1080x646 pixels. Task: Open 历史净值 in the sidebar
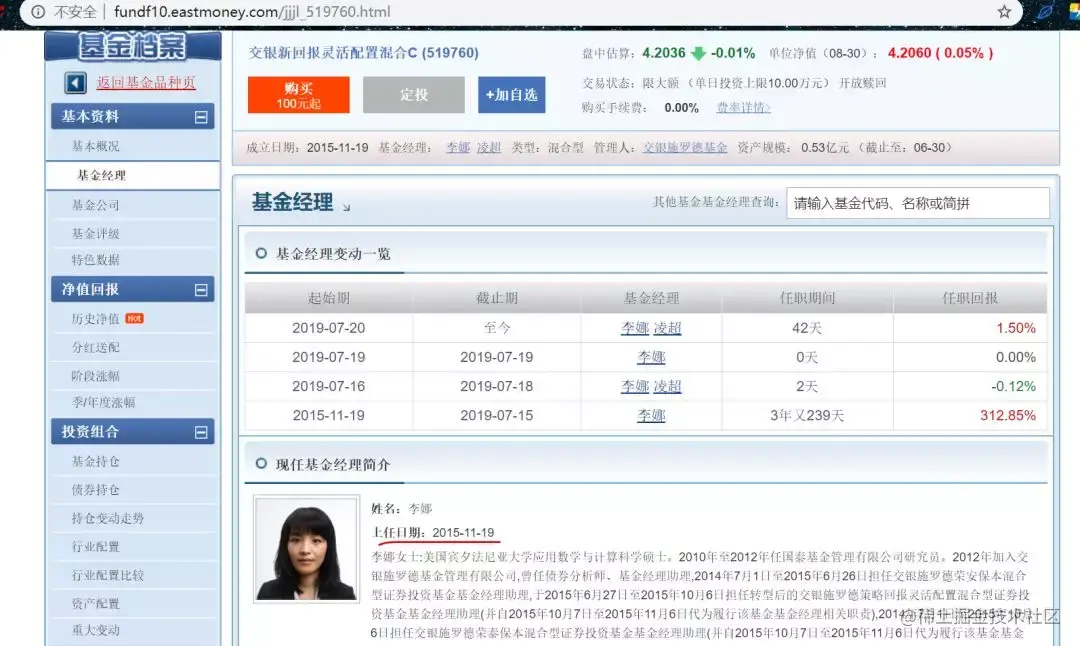[x=96, y=318]
